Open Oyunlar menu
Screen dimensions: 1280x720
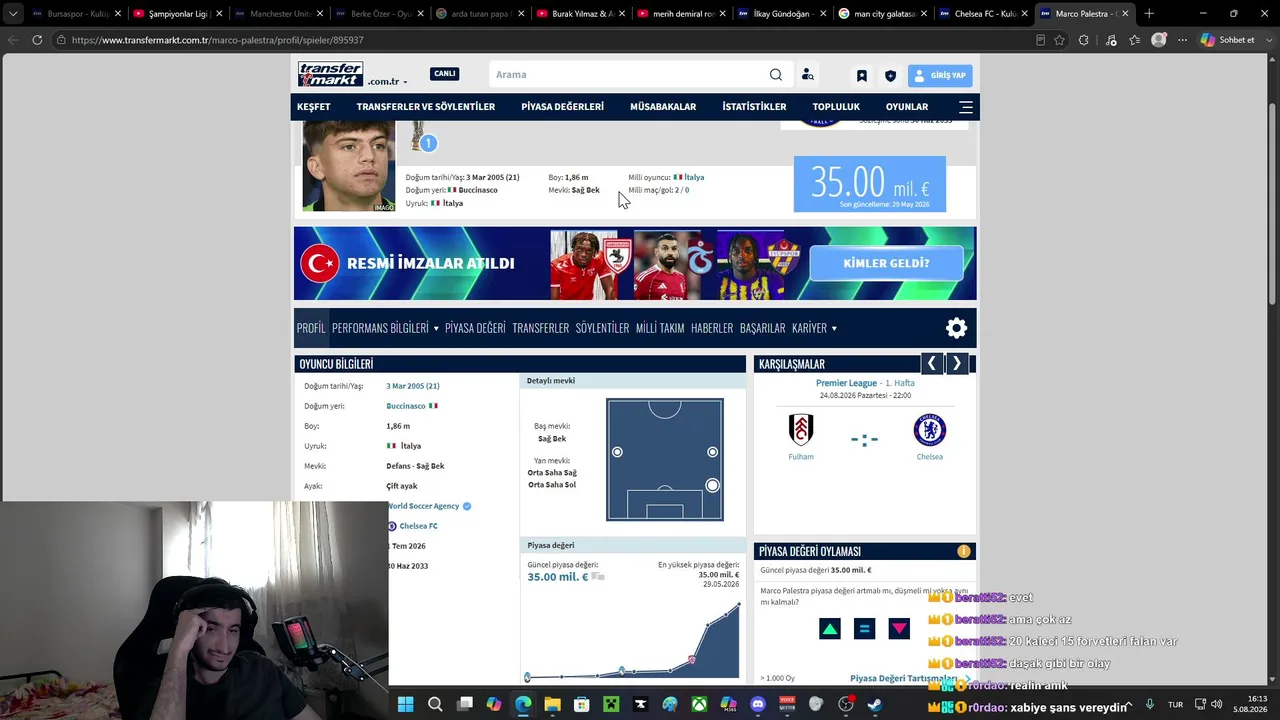[x=907, y=107]
